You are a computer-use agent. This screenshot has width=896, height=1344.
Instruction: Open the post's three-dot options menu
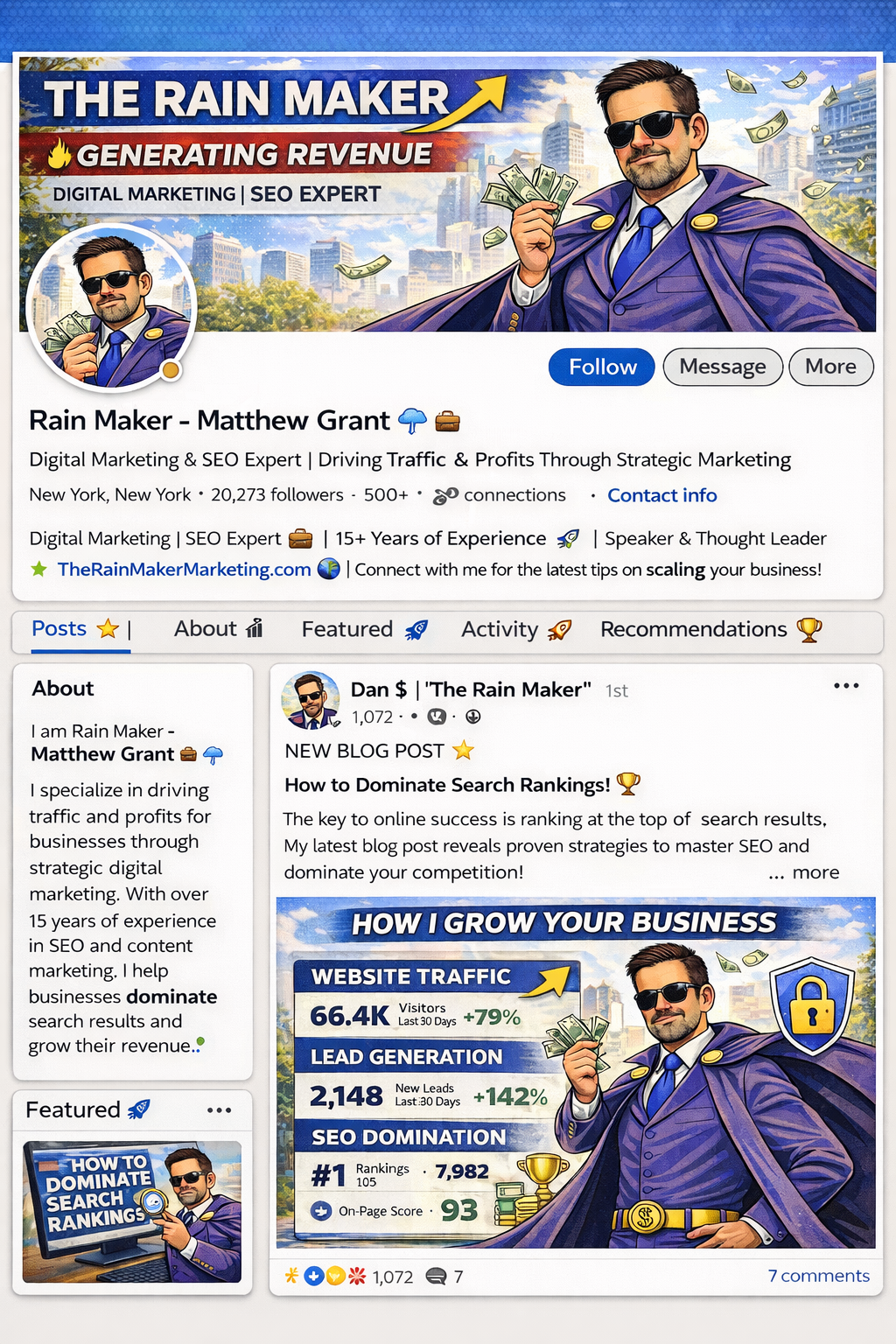click(846, 686)
